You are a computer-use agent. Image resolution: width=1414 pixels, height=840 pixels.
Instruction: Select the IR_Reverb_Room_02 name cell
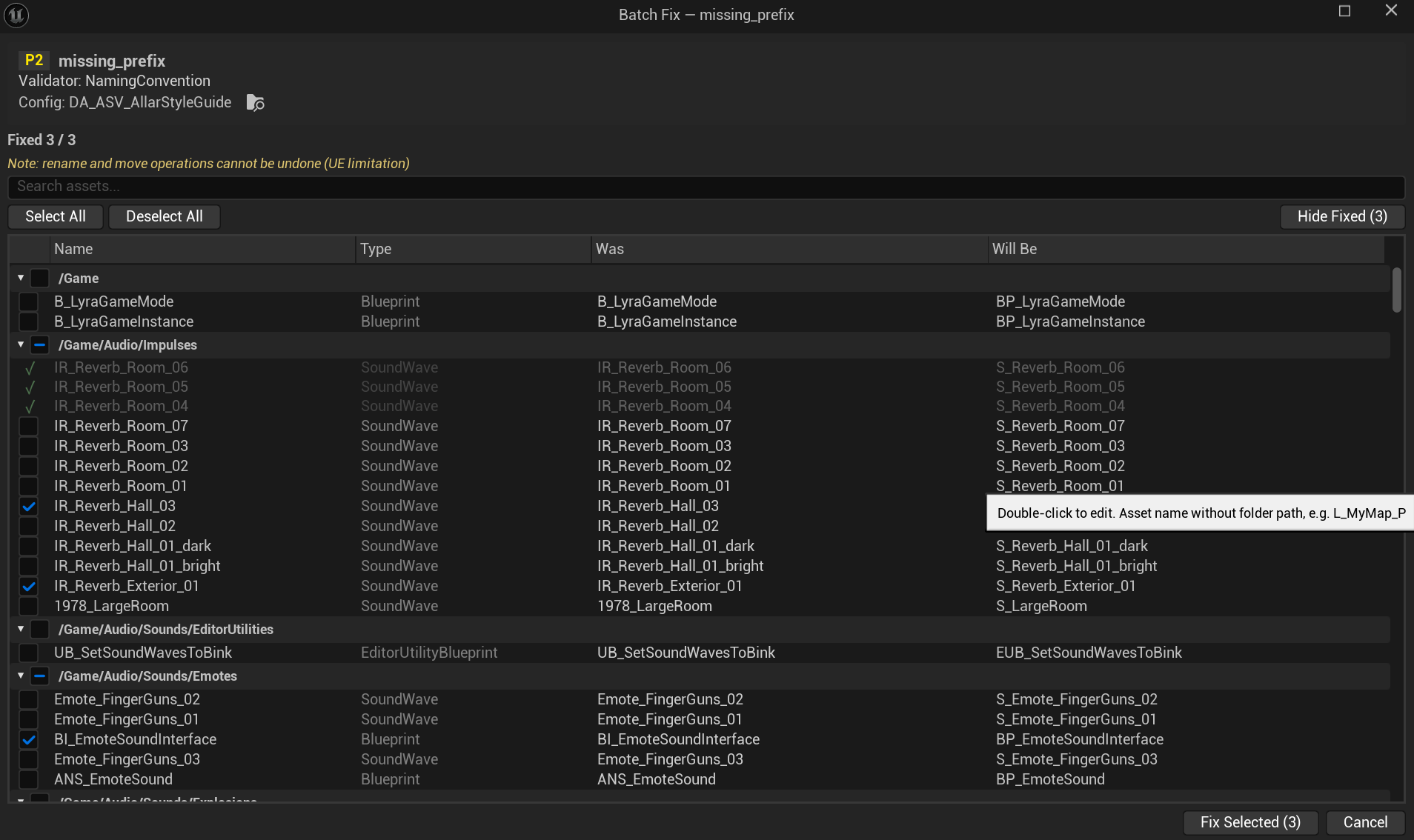[x=121, y=466]
